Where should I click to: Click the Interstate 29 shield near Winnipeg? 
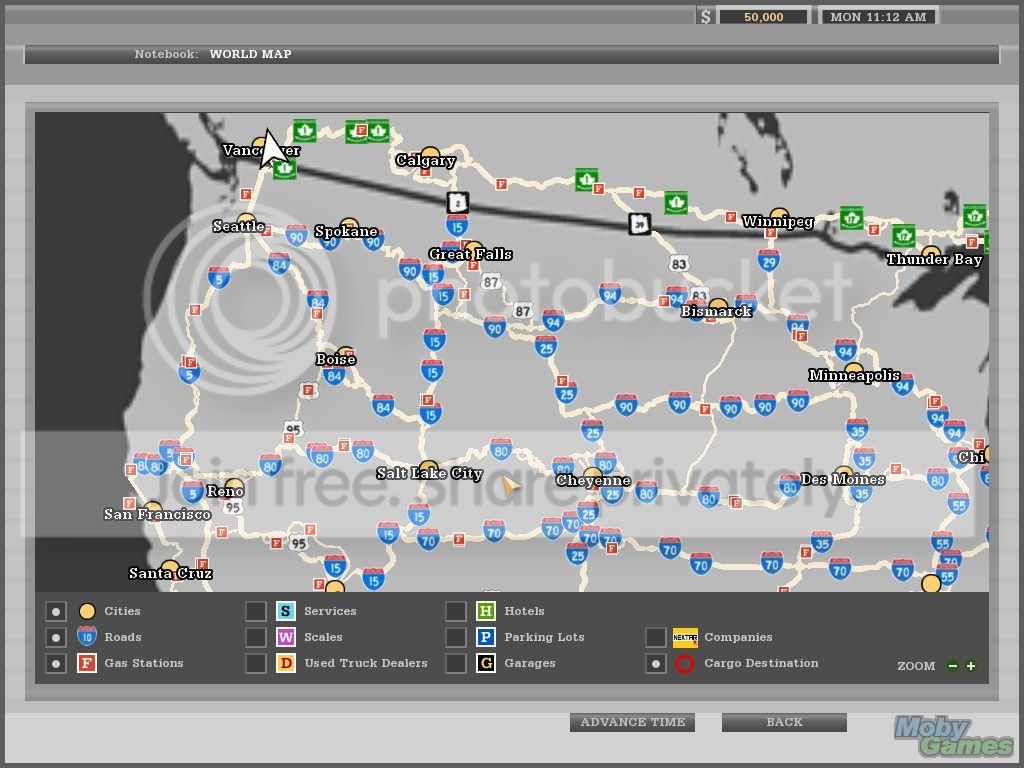click(769, 261)
